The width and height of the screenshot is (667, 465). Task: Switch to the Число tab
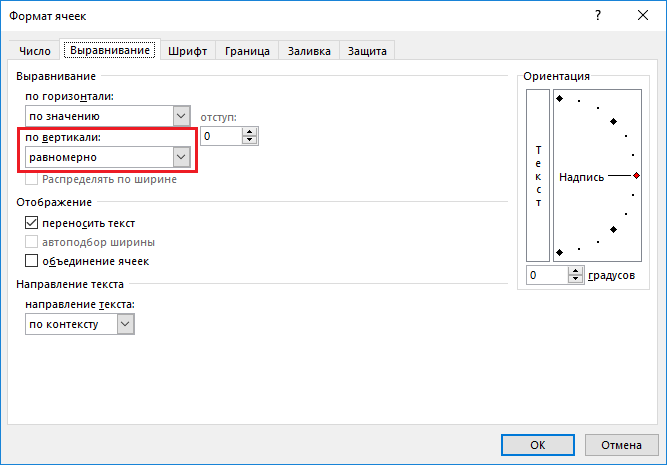(x=35, y=51)
